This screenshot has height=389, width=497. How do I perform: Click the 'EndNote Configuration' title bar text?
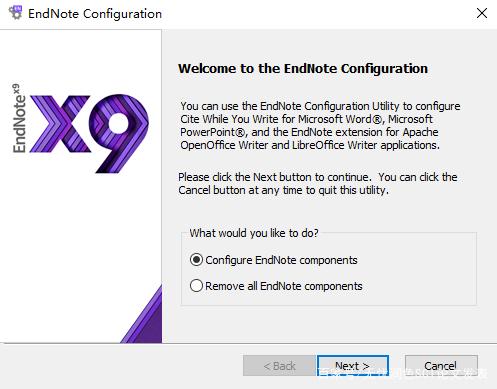[95, 14]
